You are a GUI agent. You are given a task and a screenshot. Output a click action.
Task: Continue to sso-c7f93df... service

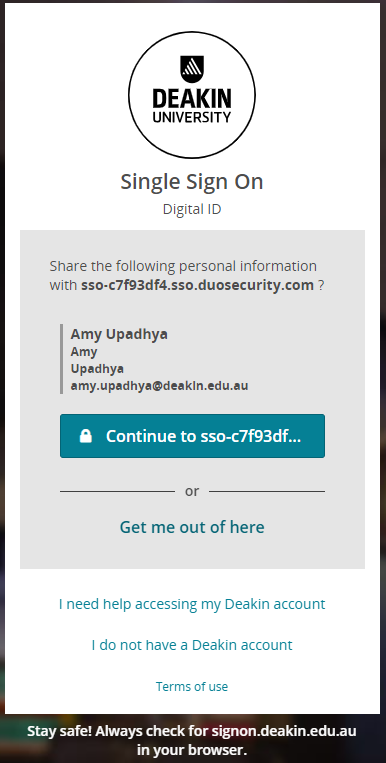(x=192, y=436)
